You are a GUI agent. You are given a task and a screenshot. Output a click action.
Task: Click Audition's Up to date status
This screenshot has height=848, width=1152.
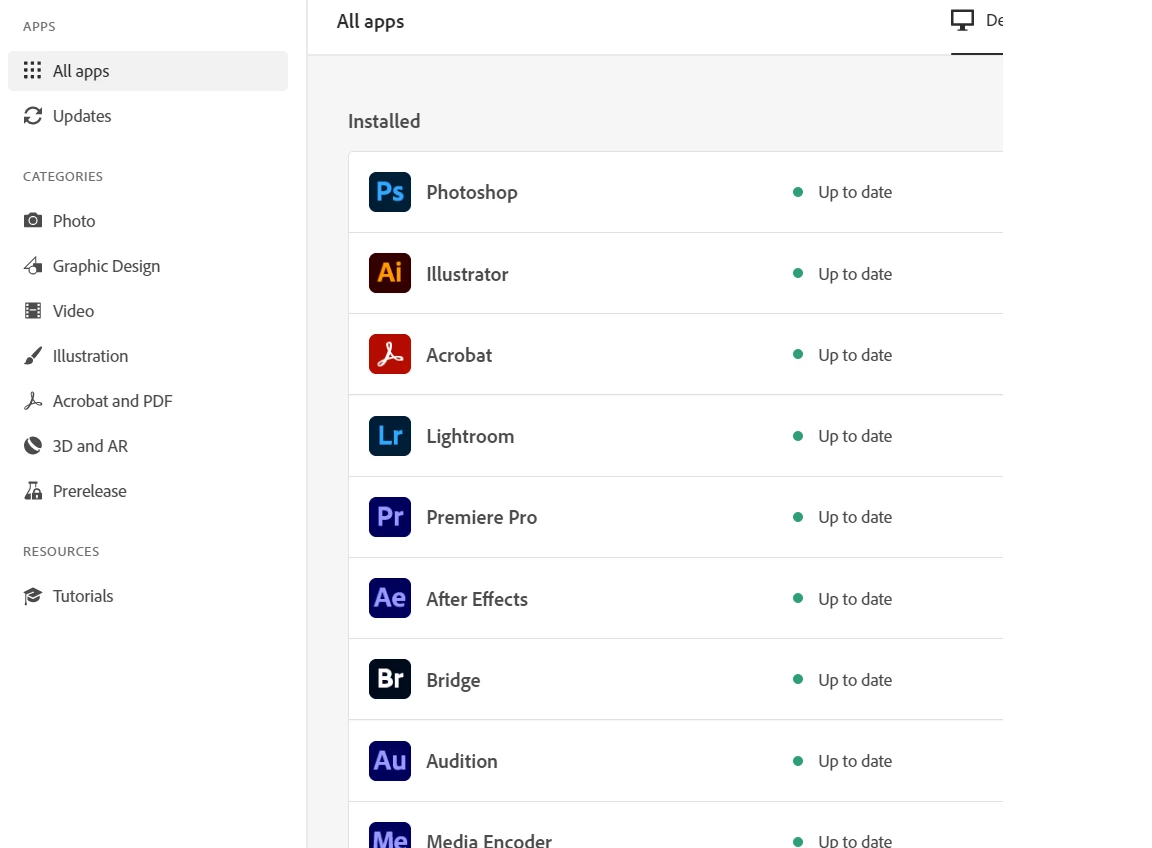click(x=843, y=761)
